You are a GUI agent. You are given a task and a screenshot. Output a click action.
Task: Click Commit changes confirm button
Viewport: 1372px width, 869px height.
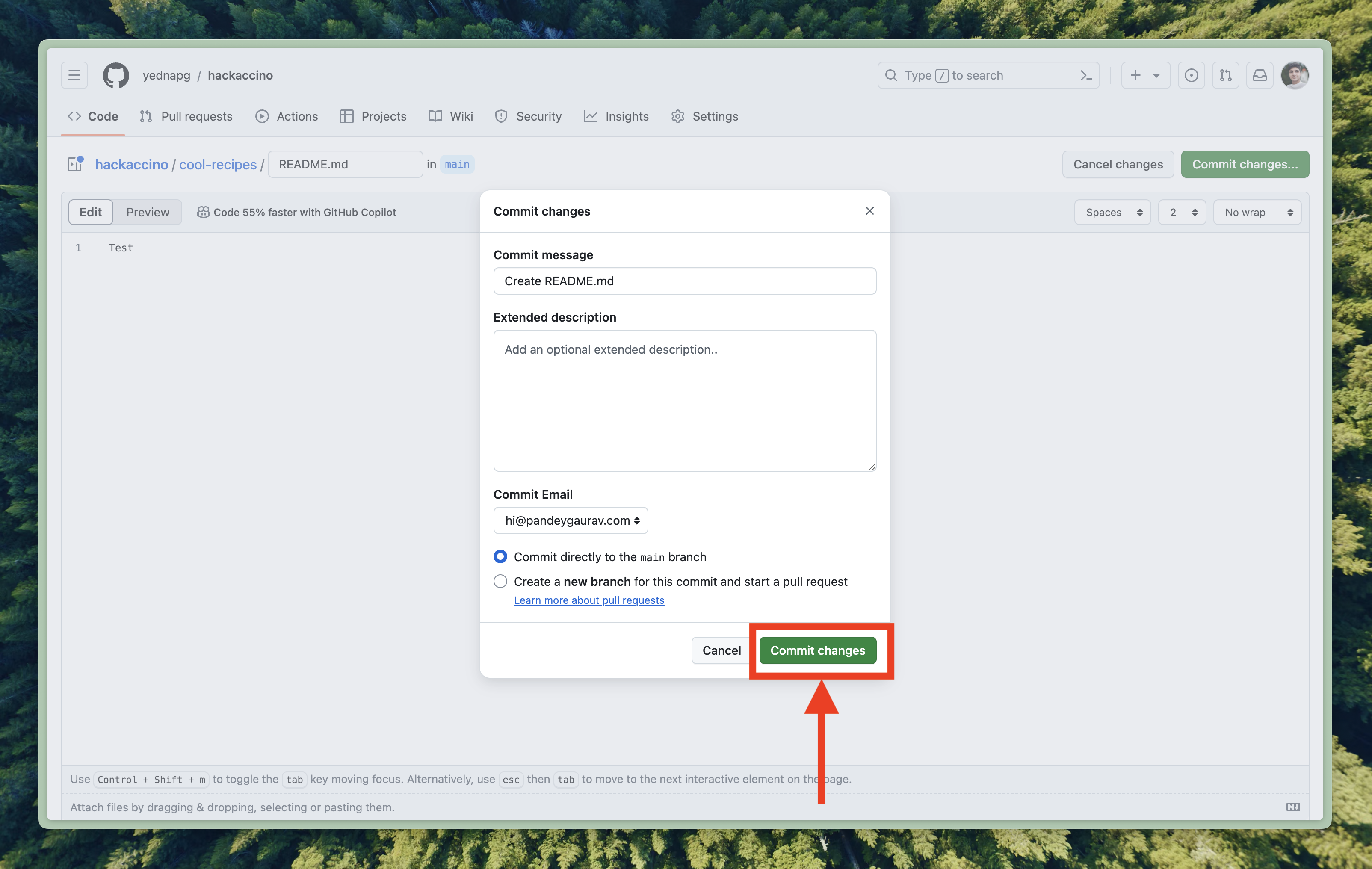coord(818,649)
